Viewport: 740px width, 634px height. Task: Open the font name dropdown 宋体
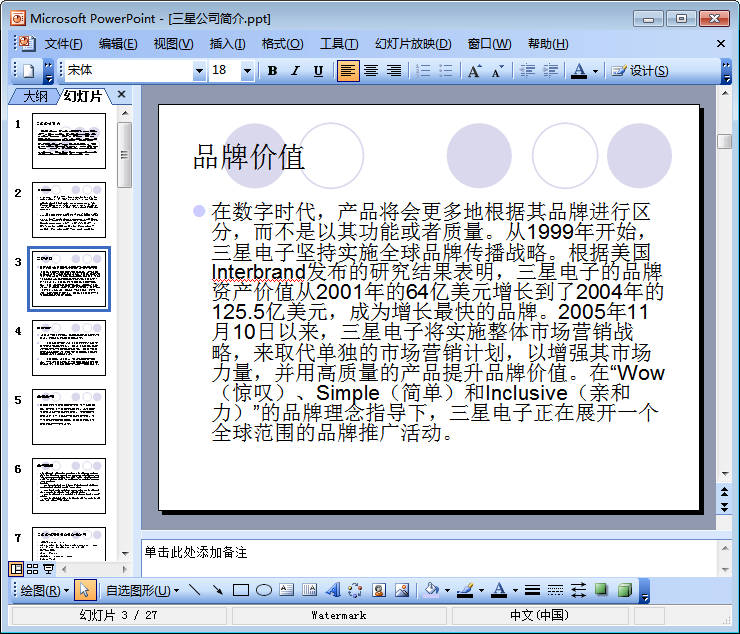pos(200,71)
